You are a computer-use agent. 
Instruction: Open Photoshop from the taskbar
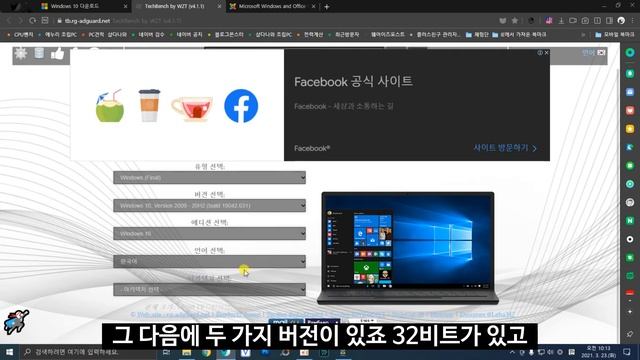[x=265, y=352]
